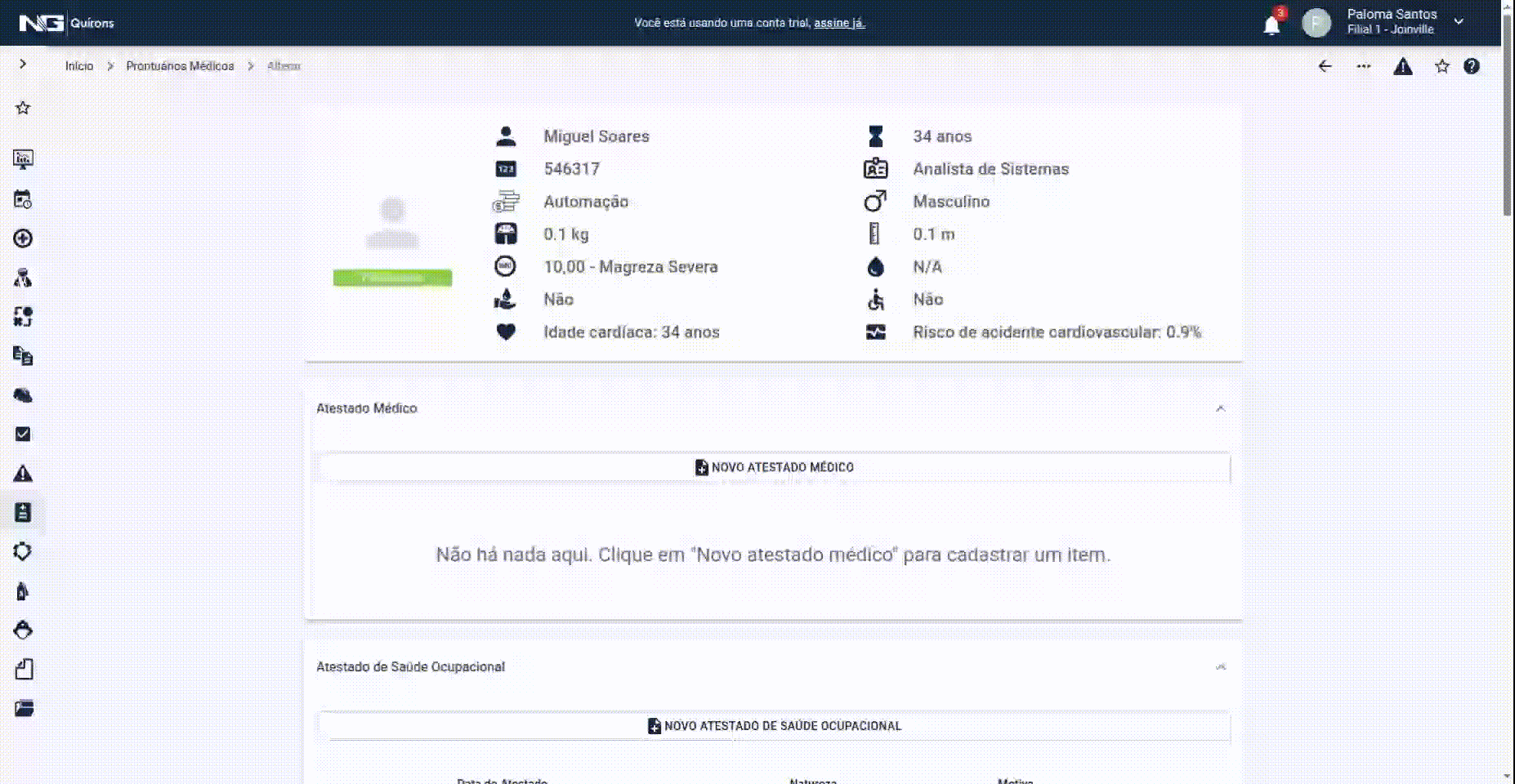Click the 'assine já' subscription link
The image size is (1515, 784).
pyautogui.click(x=838, y=23)
